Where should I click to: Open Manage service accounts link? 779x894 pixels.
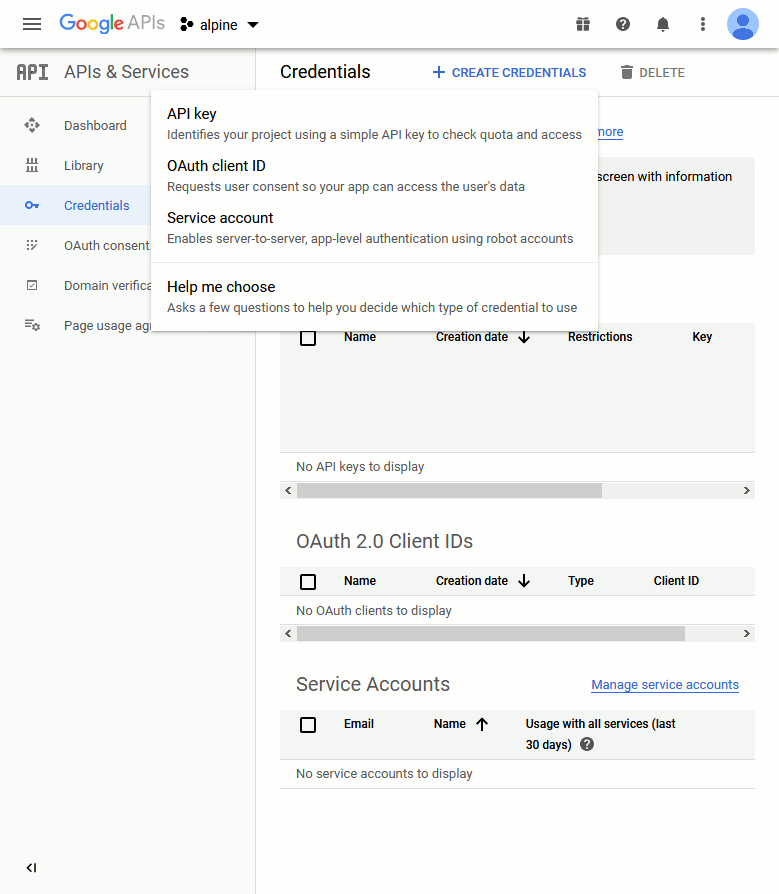click(665, 685)
